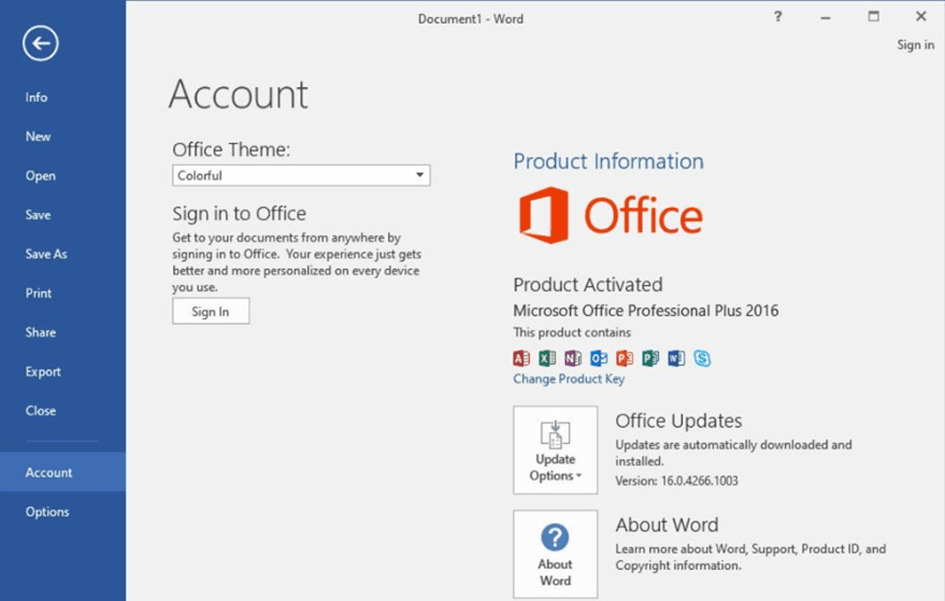945x601 pixels.
Task: Click the Help question mark icon
Action: [778, 17]
